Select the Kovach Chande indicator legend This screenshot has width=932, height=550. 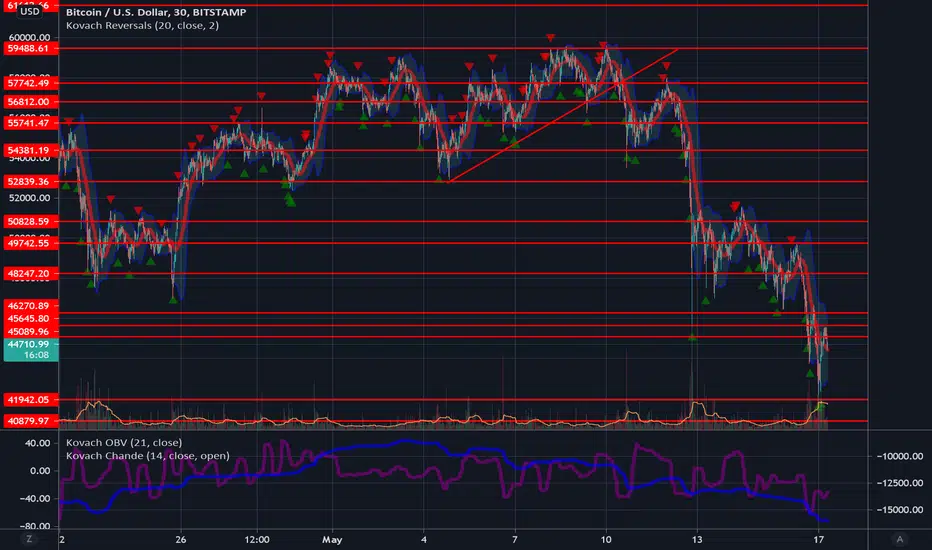tap(147, 456)
